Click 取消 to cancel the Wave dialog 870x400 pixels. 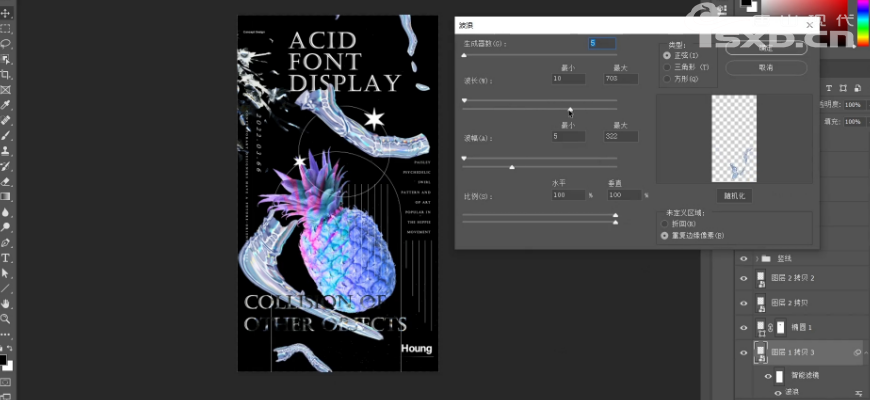pos(766,67)
